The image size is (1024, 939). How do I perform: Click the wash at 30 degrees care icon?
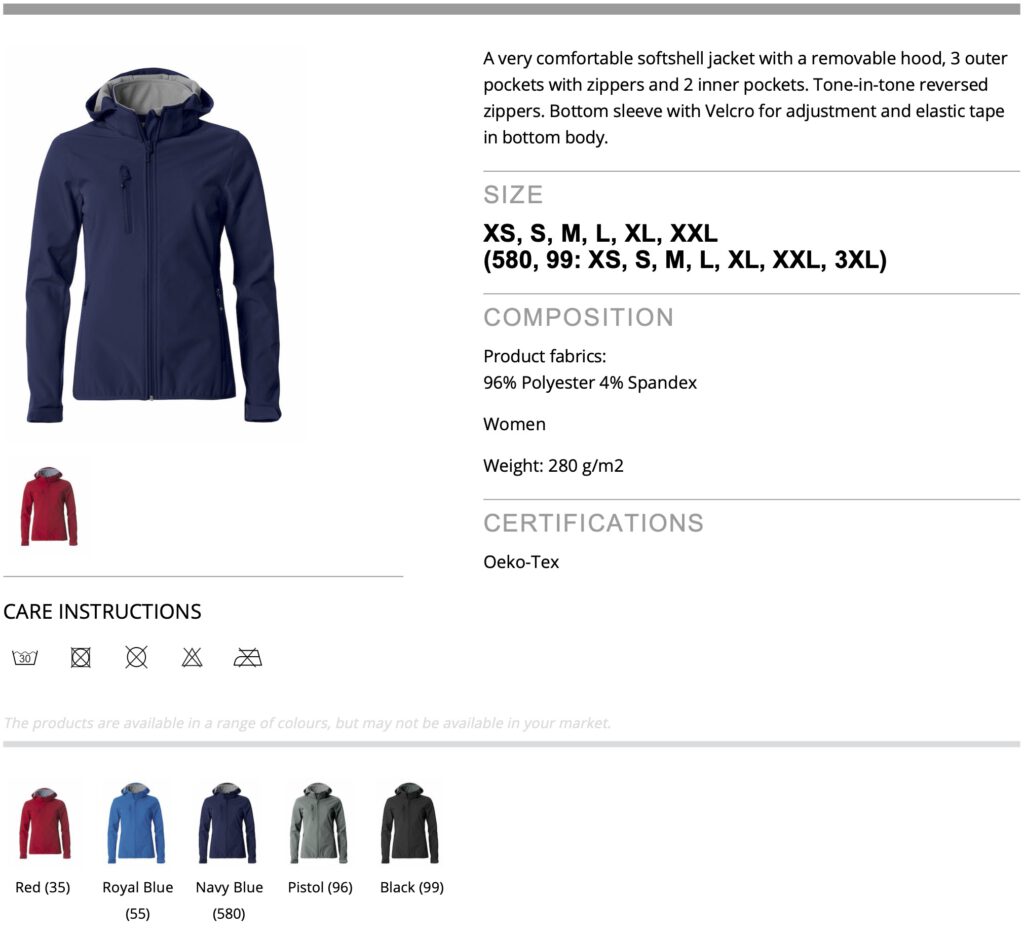[x=25, y=657]
